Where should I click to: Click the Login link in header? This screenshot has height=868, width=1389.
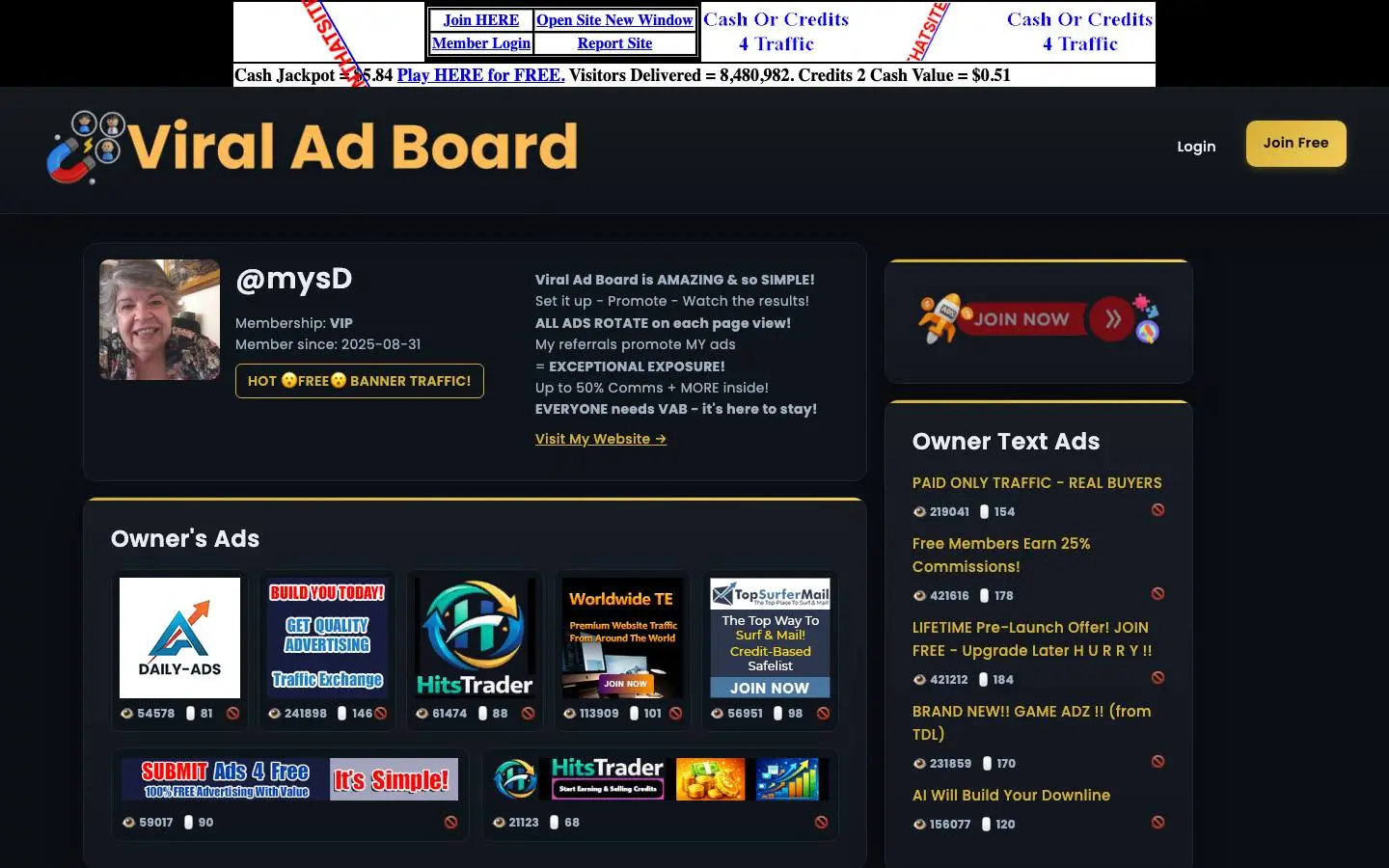[x=1196, y=147]
